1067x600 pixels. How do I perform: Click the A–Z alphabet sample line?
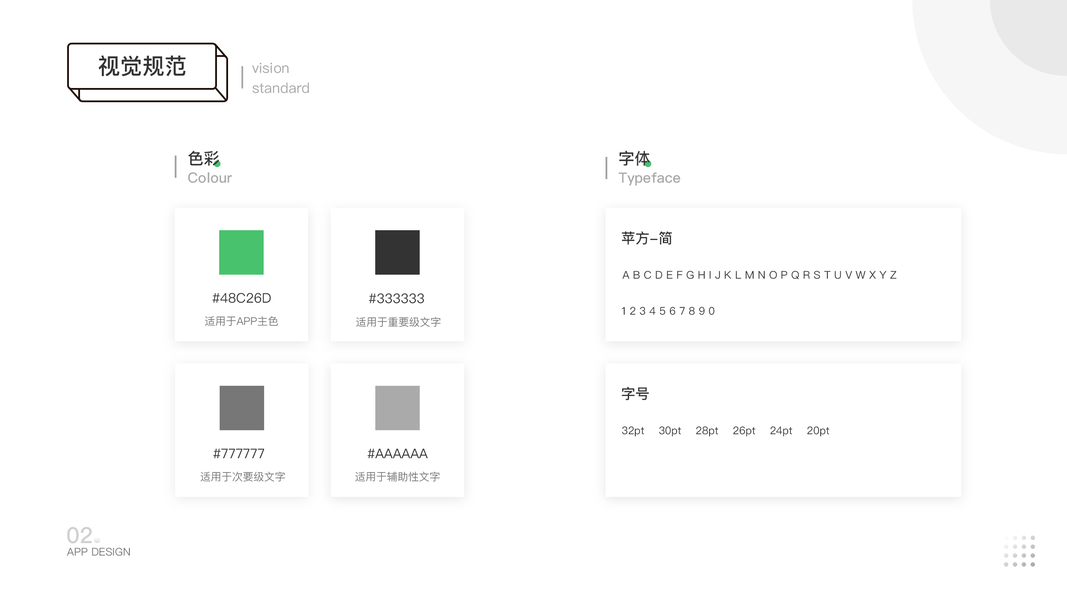tap(759, 275)
